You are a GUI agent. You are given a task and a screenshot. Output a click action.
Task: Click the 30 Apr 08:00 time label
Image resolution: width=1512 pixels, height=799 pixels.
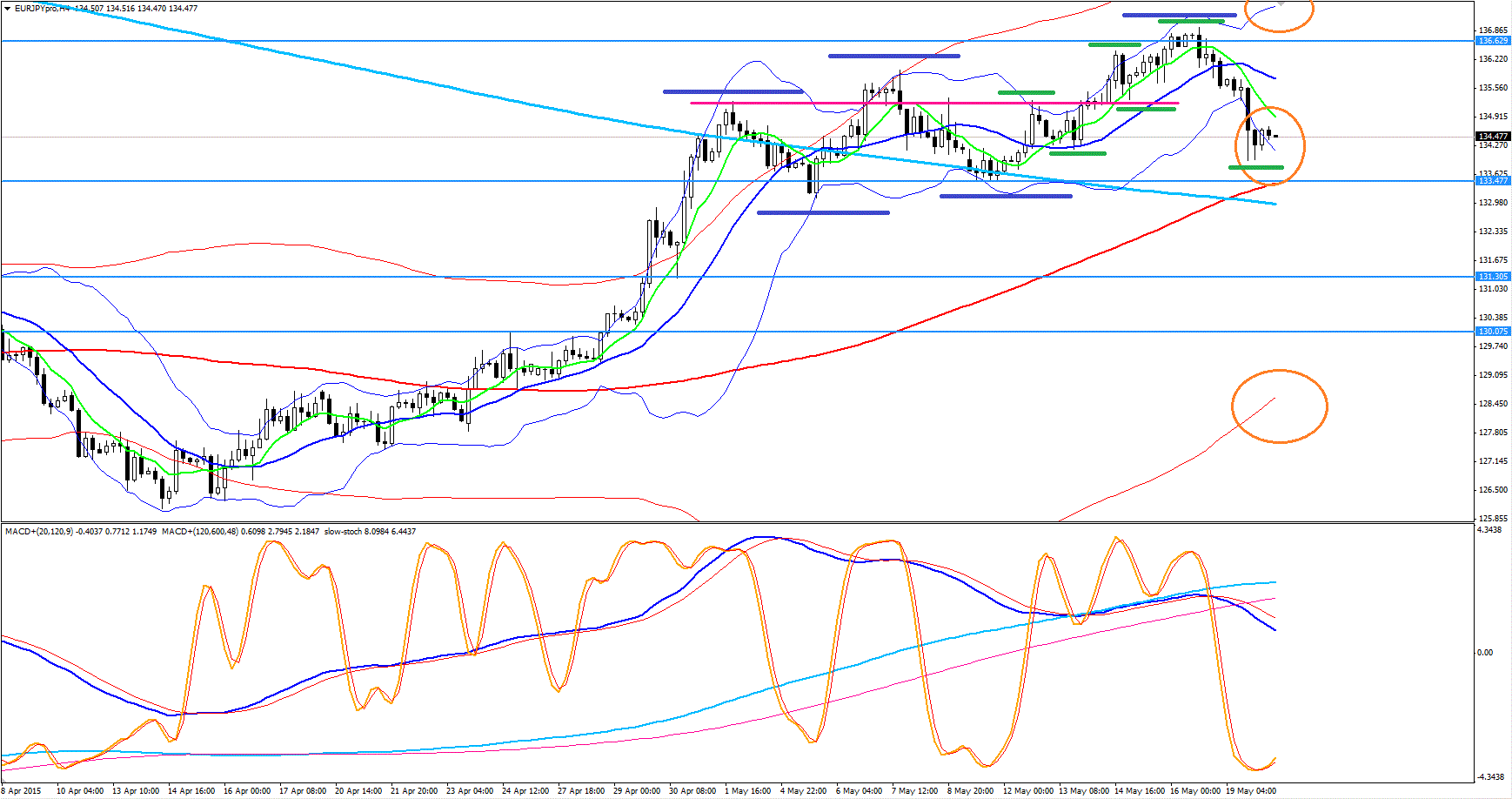coord(693,791)
